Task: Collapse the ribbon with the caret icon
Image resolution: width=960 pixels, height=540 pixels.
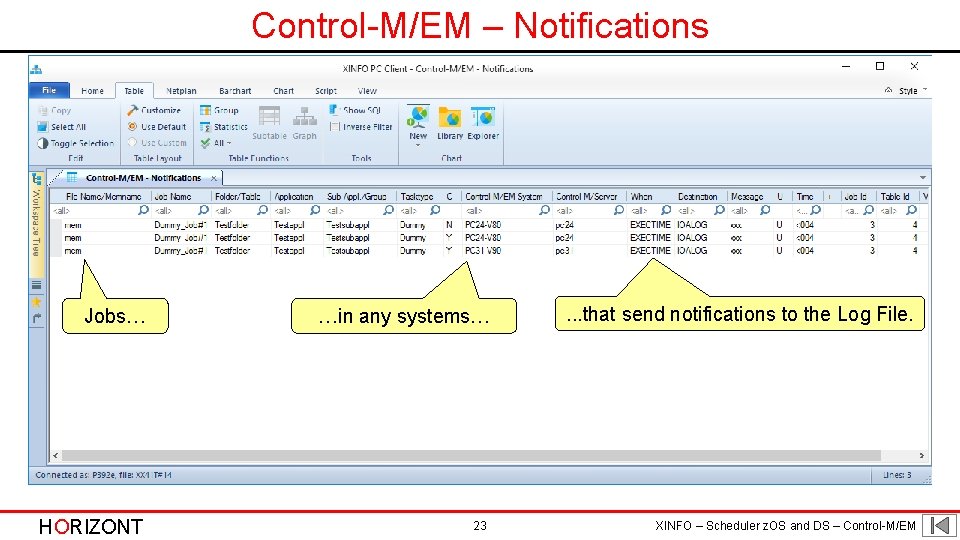Action: tap(888, 90)
